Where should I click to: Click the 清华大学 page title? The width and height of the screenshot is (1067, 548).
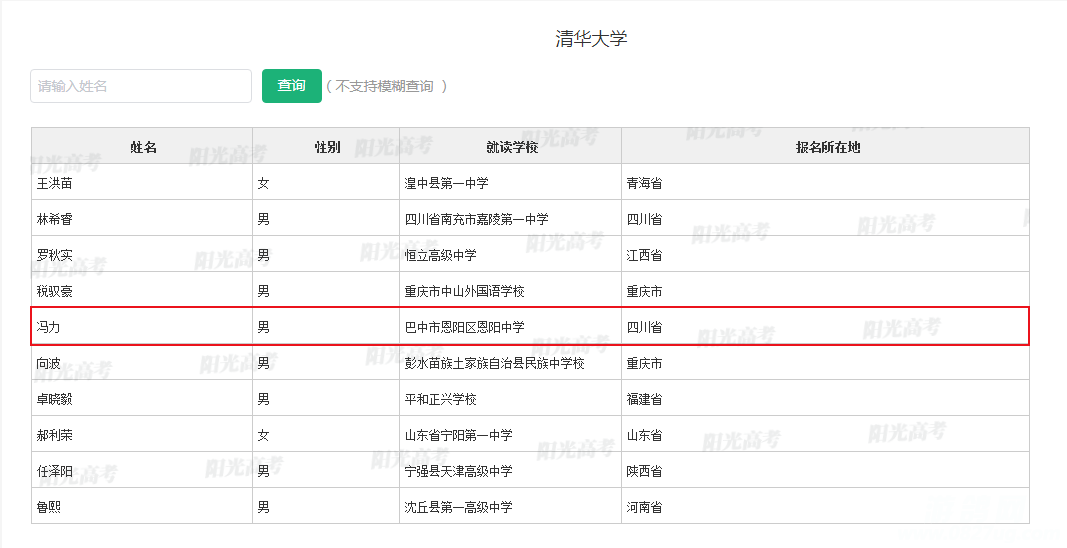click(x=591, y=39)
